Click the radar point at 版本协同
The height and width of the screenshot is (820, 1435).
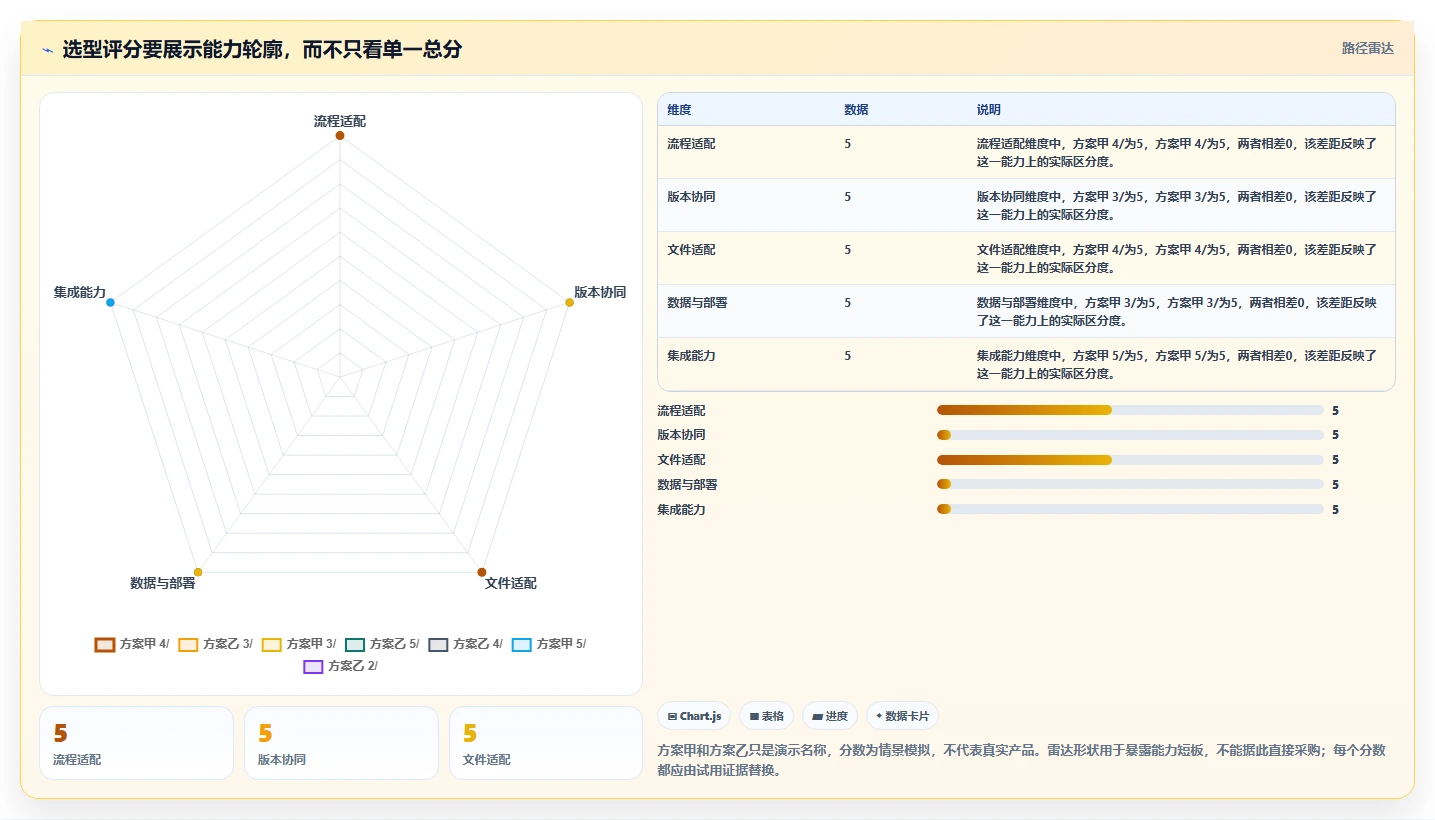(569, 302)
